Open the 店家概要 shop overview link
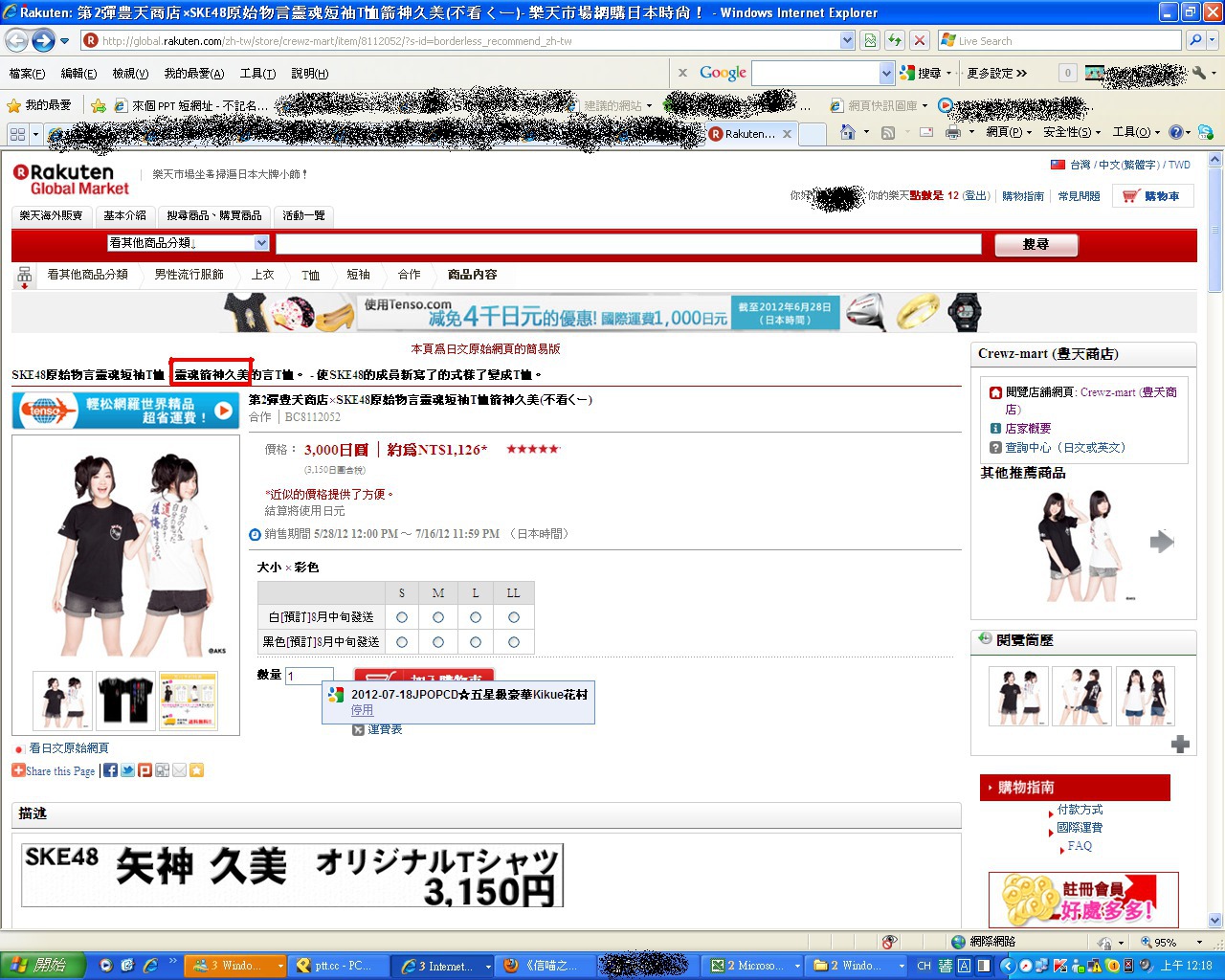 click(1028, 429)
